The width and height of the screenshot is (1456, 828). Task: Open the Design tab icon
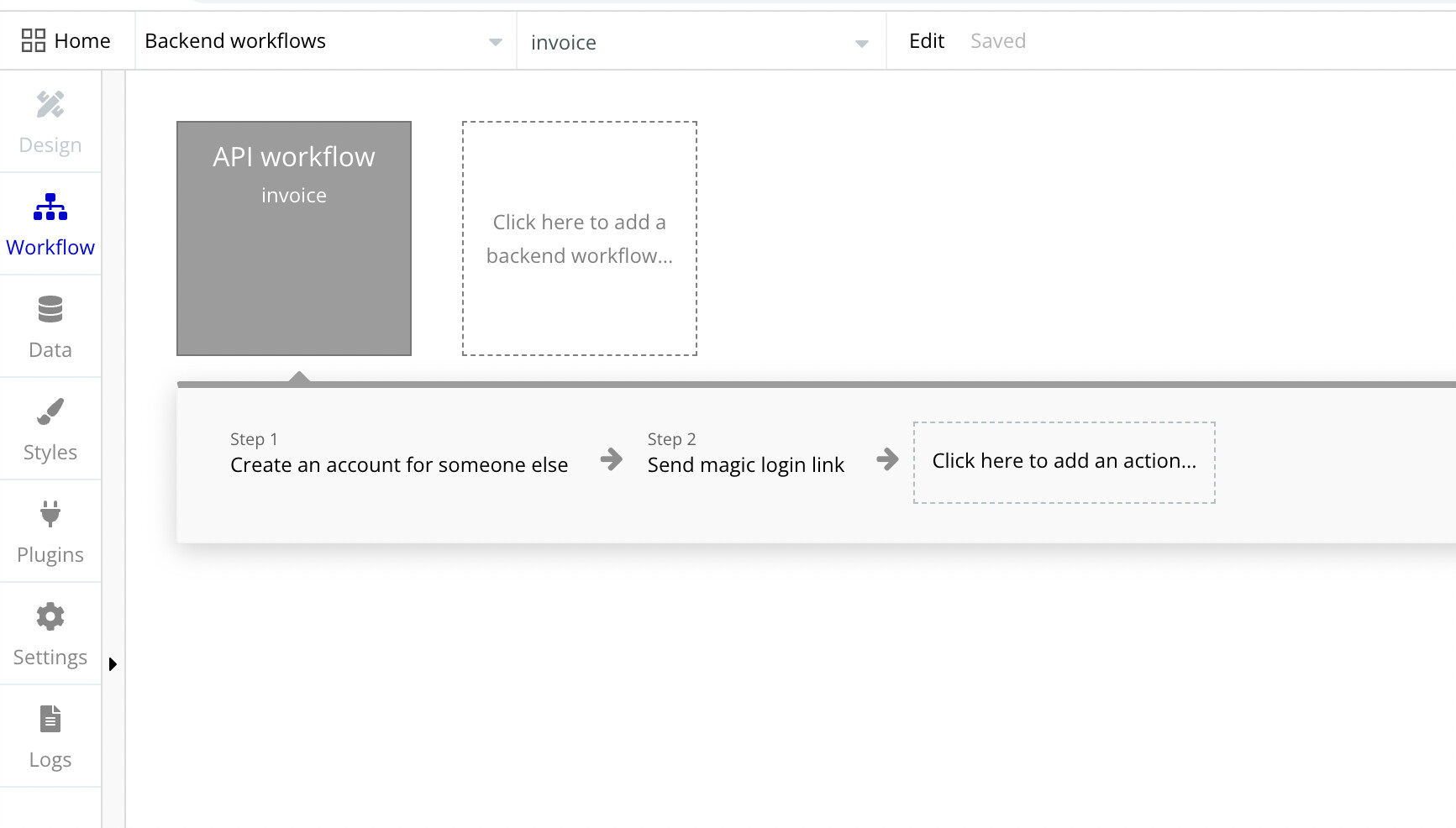tap(50, 105)
